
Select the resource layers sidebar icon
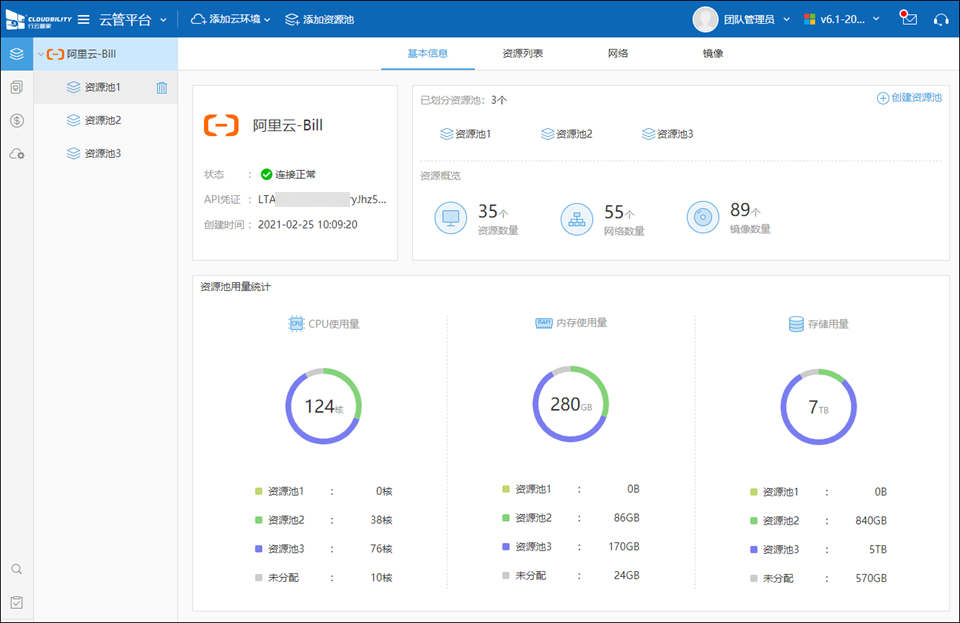pyautogui.click(x=16, y=53)
